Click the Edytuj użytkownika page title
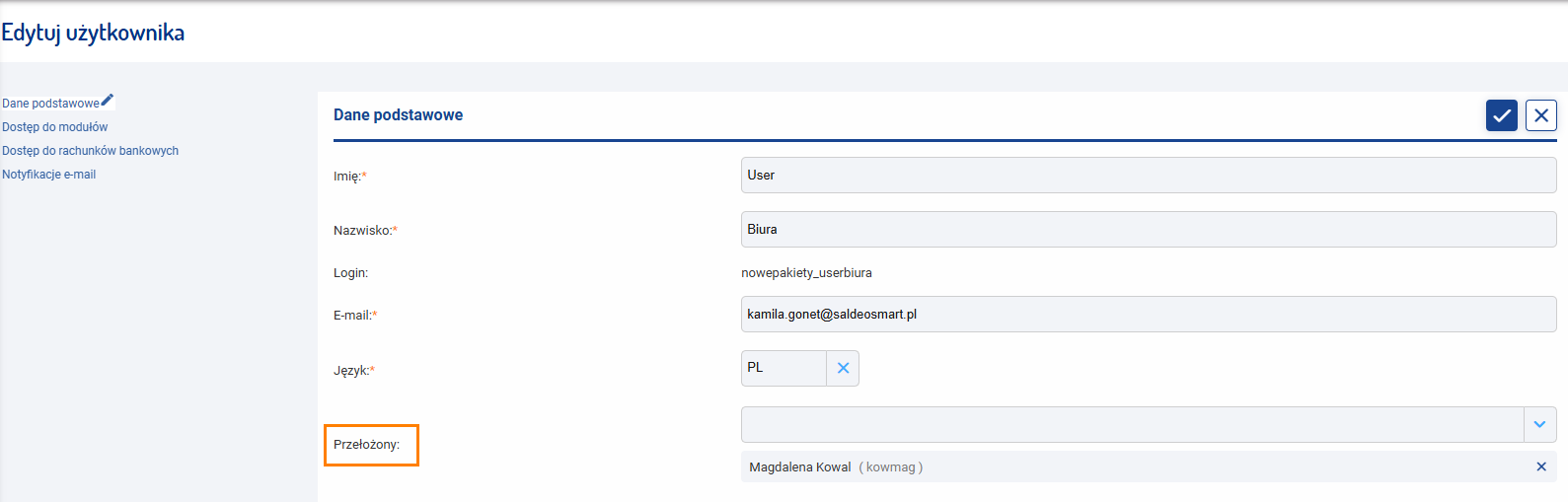 coord(93,33)
